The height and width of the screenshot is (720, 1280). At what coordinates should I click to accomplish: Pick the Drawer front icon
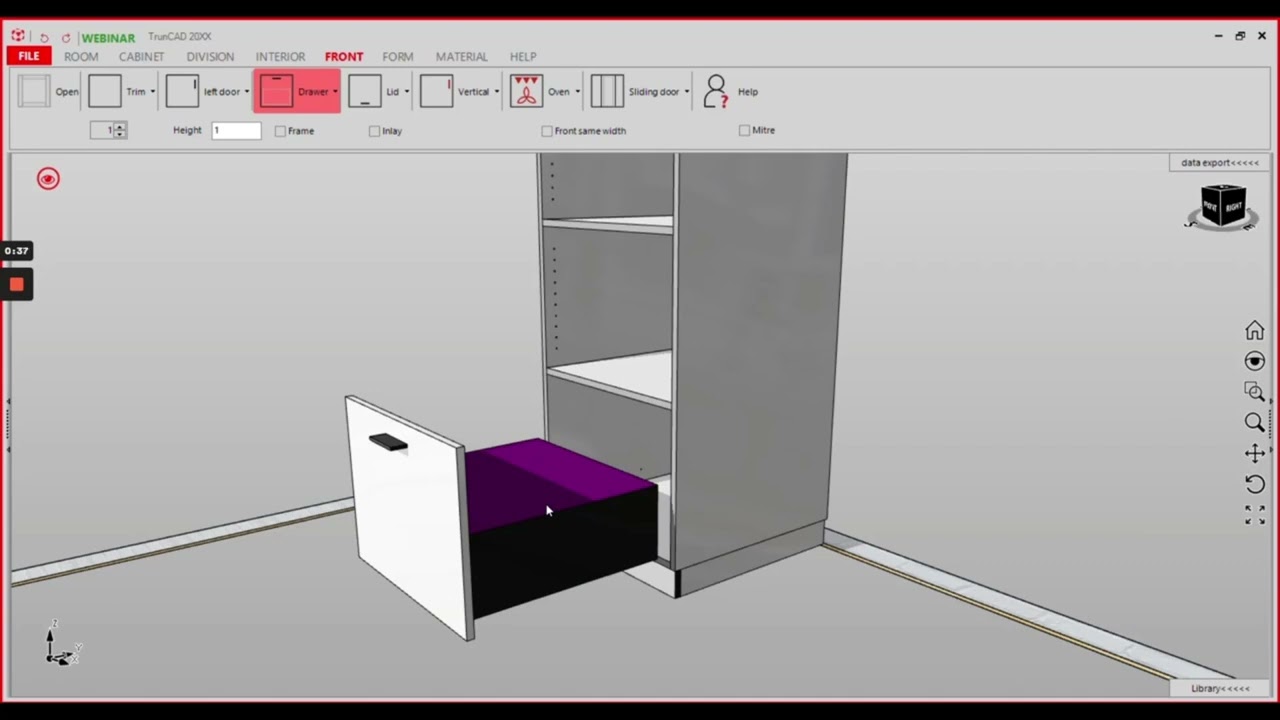(x=276, y=91)
